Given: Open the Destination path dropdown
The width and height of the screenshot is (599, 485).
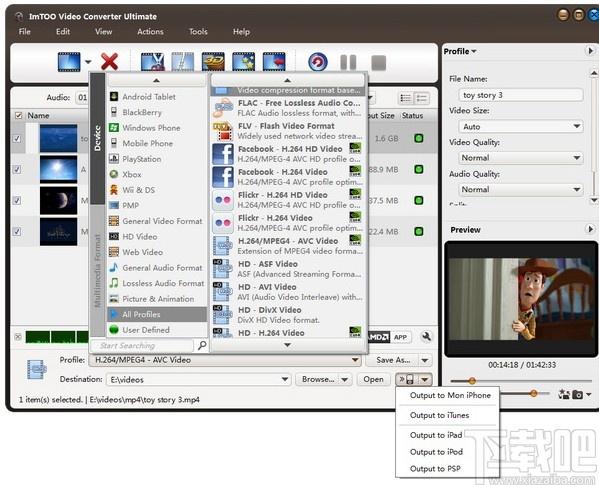Looking at the screenshot, I should 285,379.
